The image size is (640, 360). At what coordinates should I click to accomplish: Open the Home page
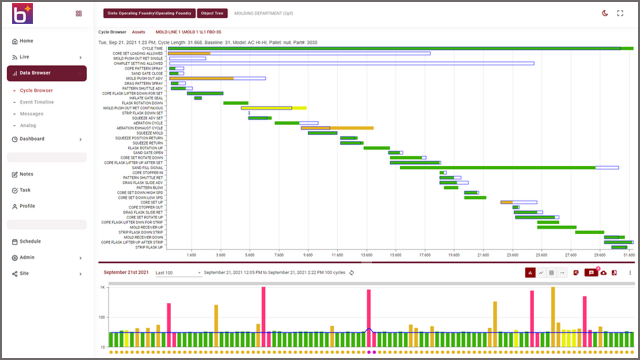26,41
